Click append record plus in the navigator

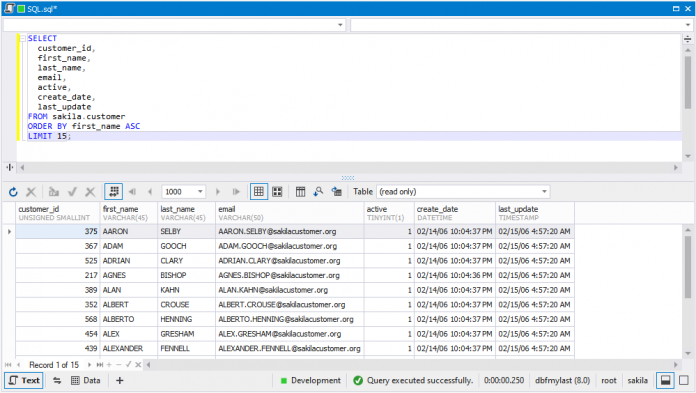pos(109,365)
